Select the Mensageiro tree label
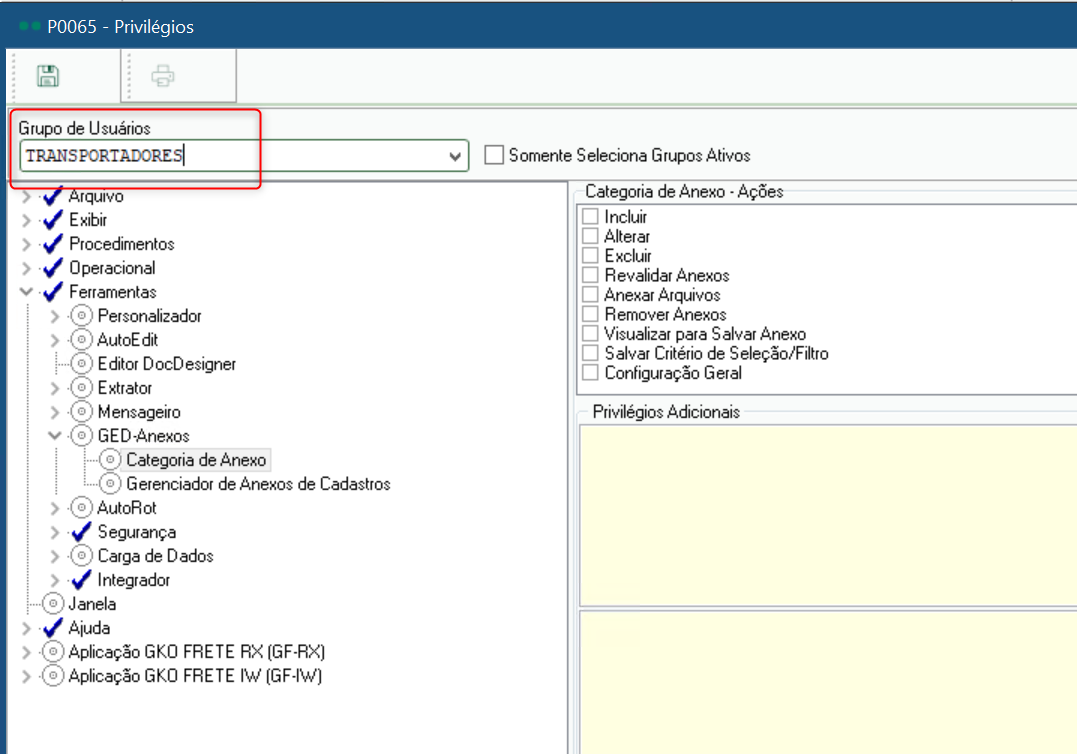Image resolution: width=1077 pixels, height=754 pixels. click(x=139, y=412)
